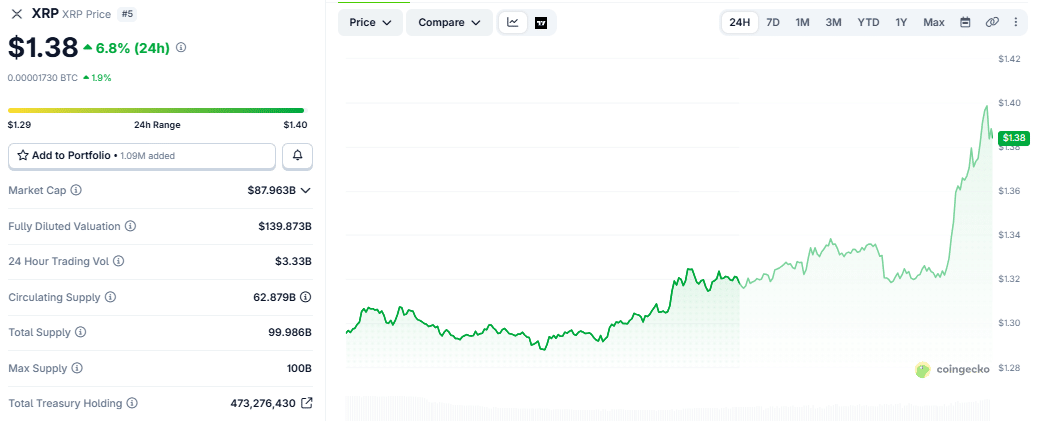
Task: Click the 99.986B total supply value
Action: 288,332
